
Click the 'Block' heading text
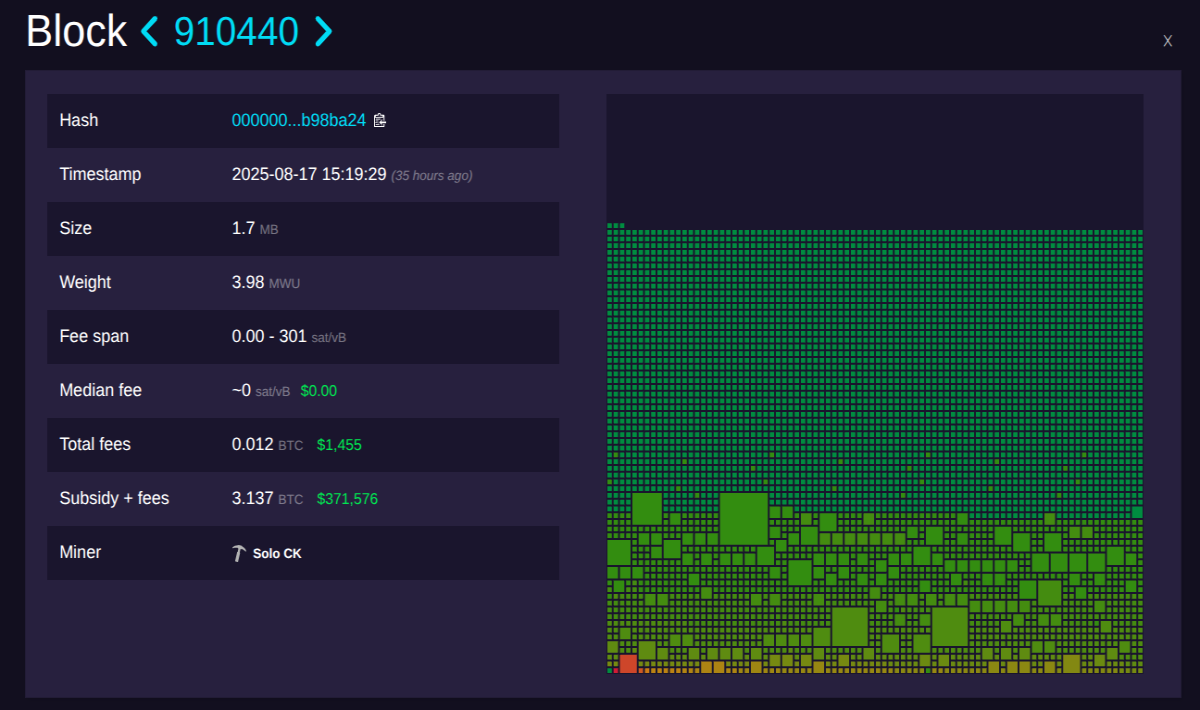tap(76, 32)
